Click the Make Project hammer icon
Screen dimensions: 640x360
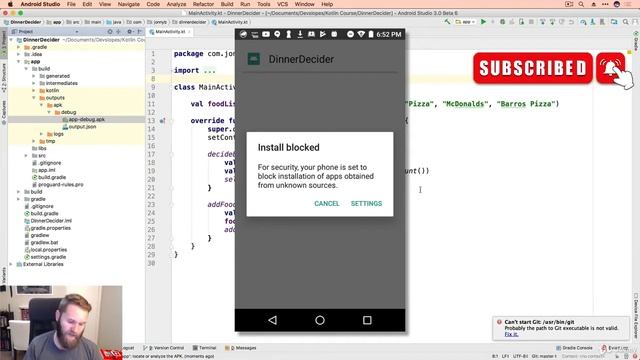(448, 22)
